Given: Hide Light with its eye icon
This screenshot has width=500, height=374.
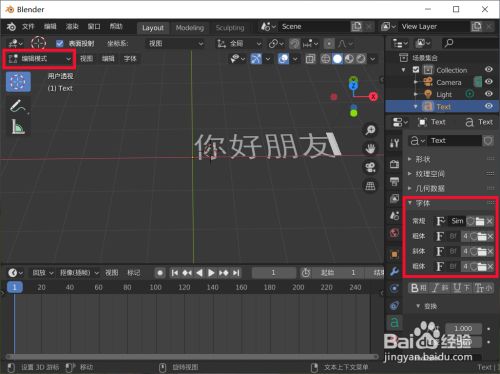Looking at the screenshot, I should [489, 94].
